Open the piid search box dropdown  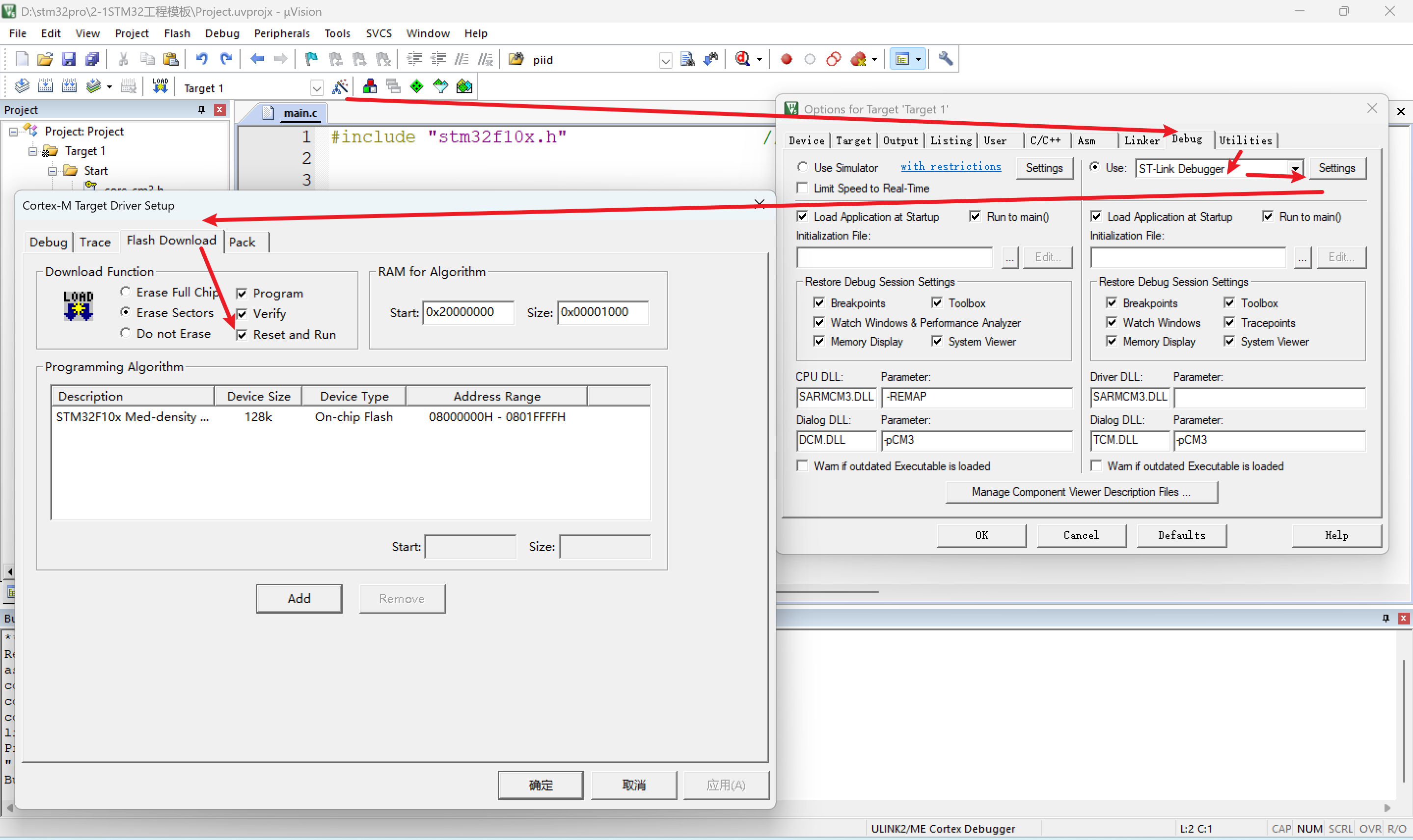pyautogui.click(x=665, y=60)
